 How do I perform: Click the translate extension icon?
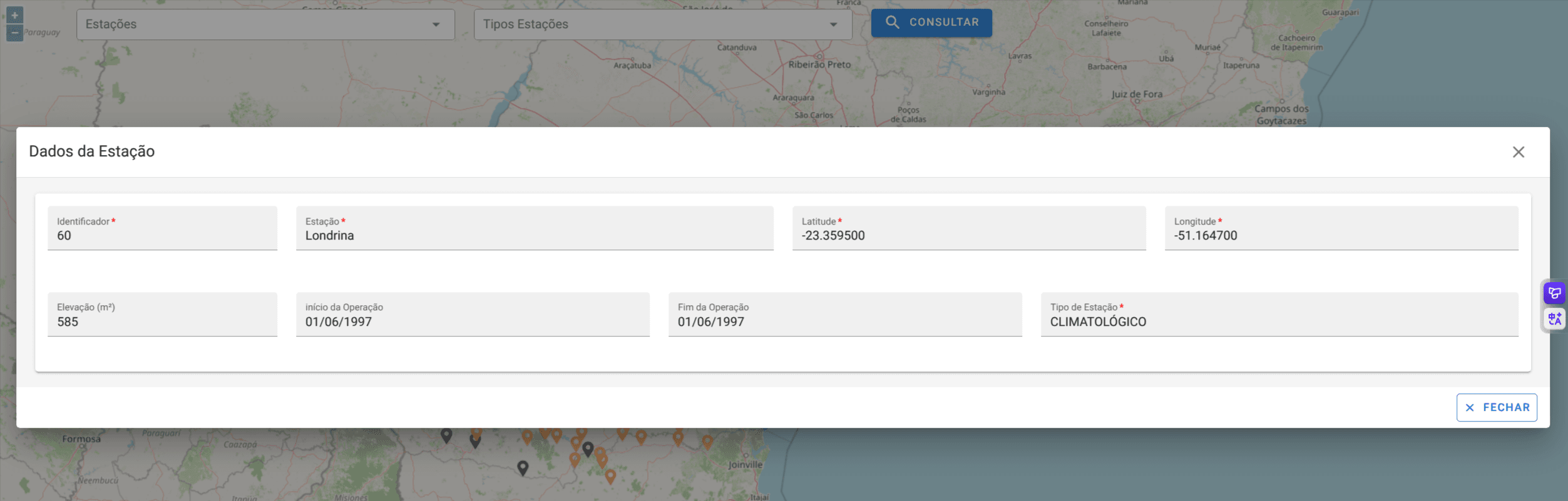pos(1554,319)
